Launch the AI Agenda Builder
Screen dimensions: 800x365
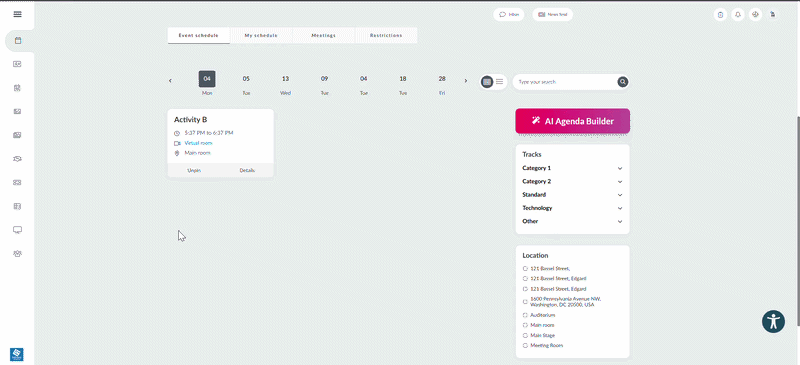point(572,121)
